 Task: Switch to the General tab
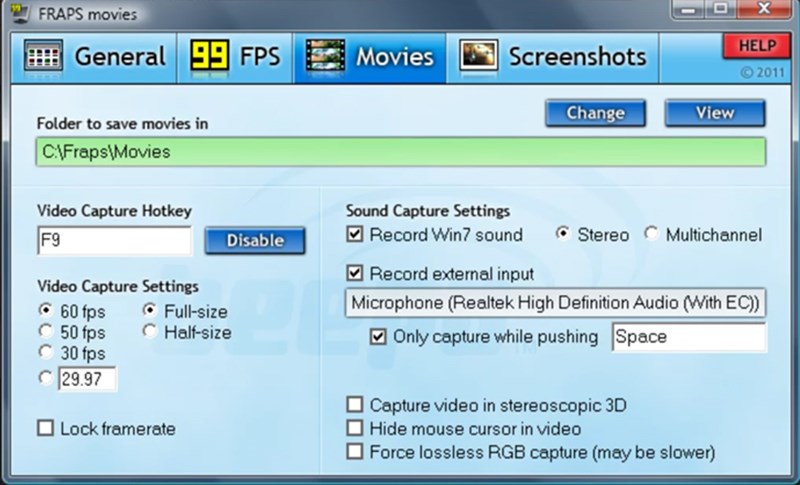point(119,57)
